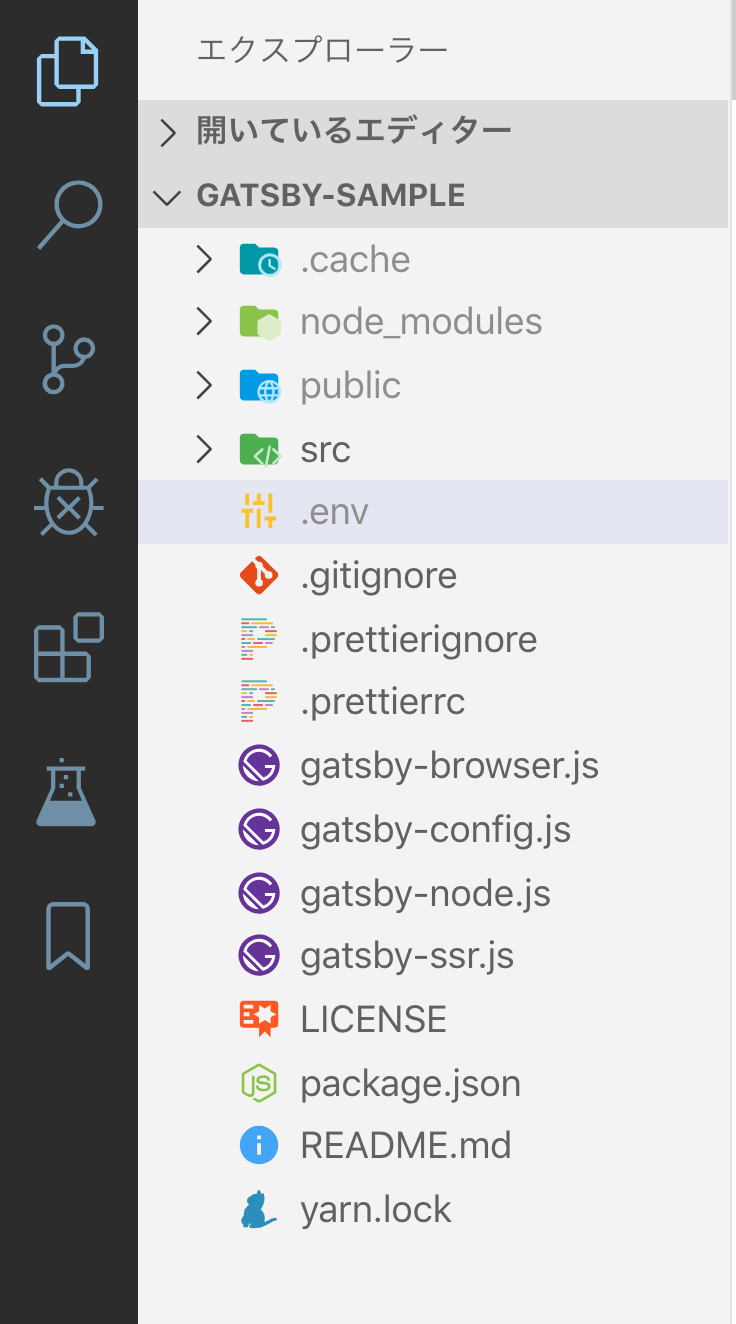
Task: Select the node_modules folder name
Action: click(421, 322)
